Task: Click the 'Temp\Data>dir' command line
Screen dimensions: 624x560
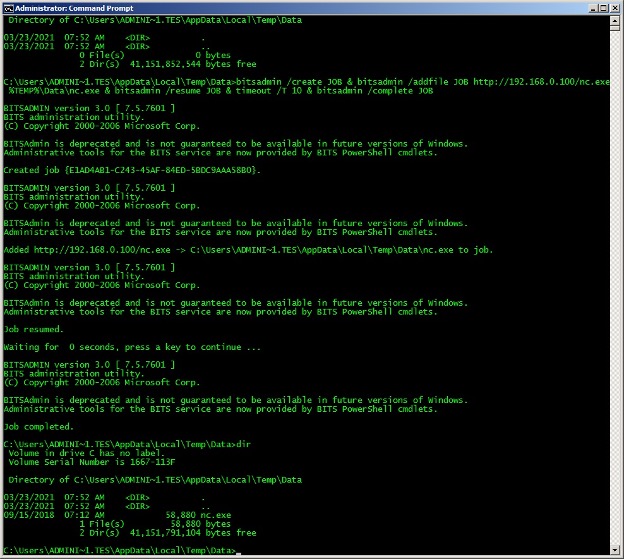Action: coord(127,444)
